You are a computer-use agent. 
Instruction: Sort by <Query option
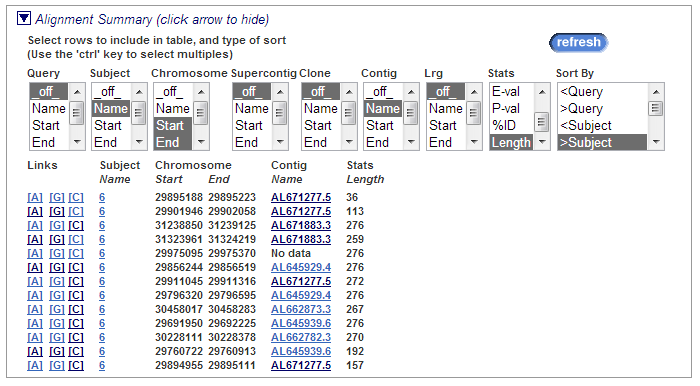point(602,91)
